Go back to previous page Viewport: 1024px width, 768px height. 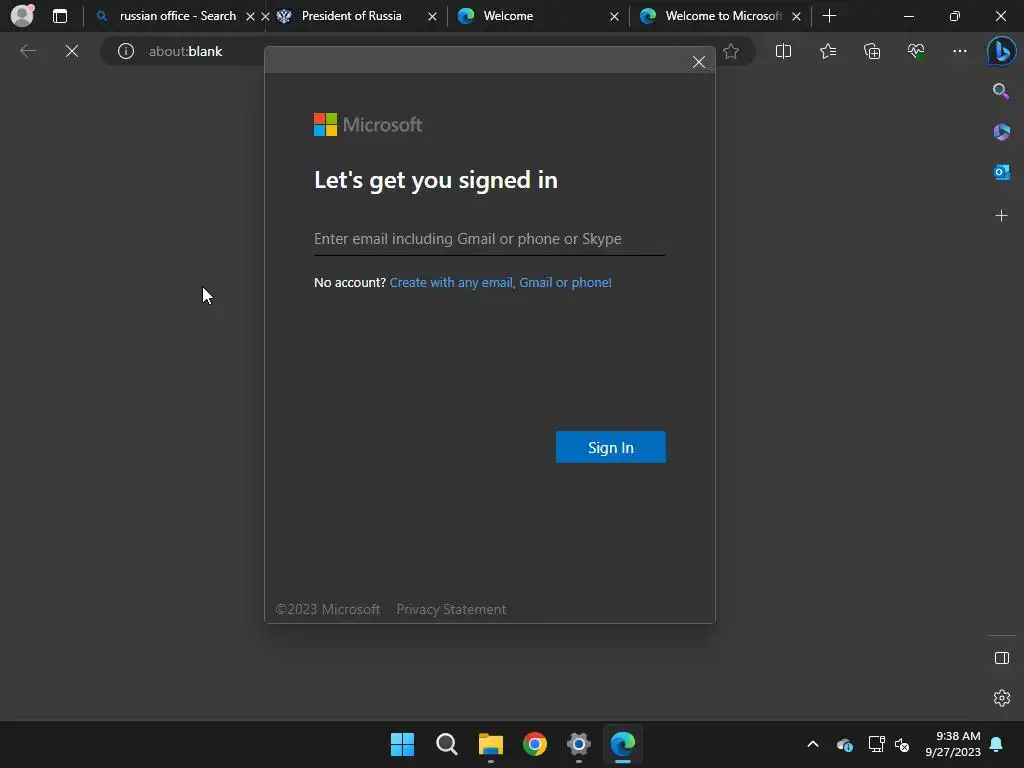tap(27, 51)
